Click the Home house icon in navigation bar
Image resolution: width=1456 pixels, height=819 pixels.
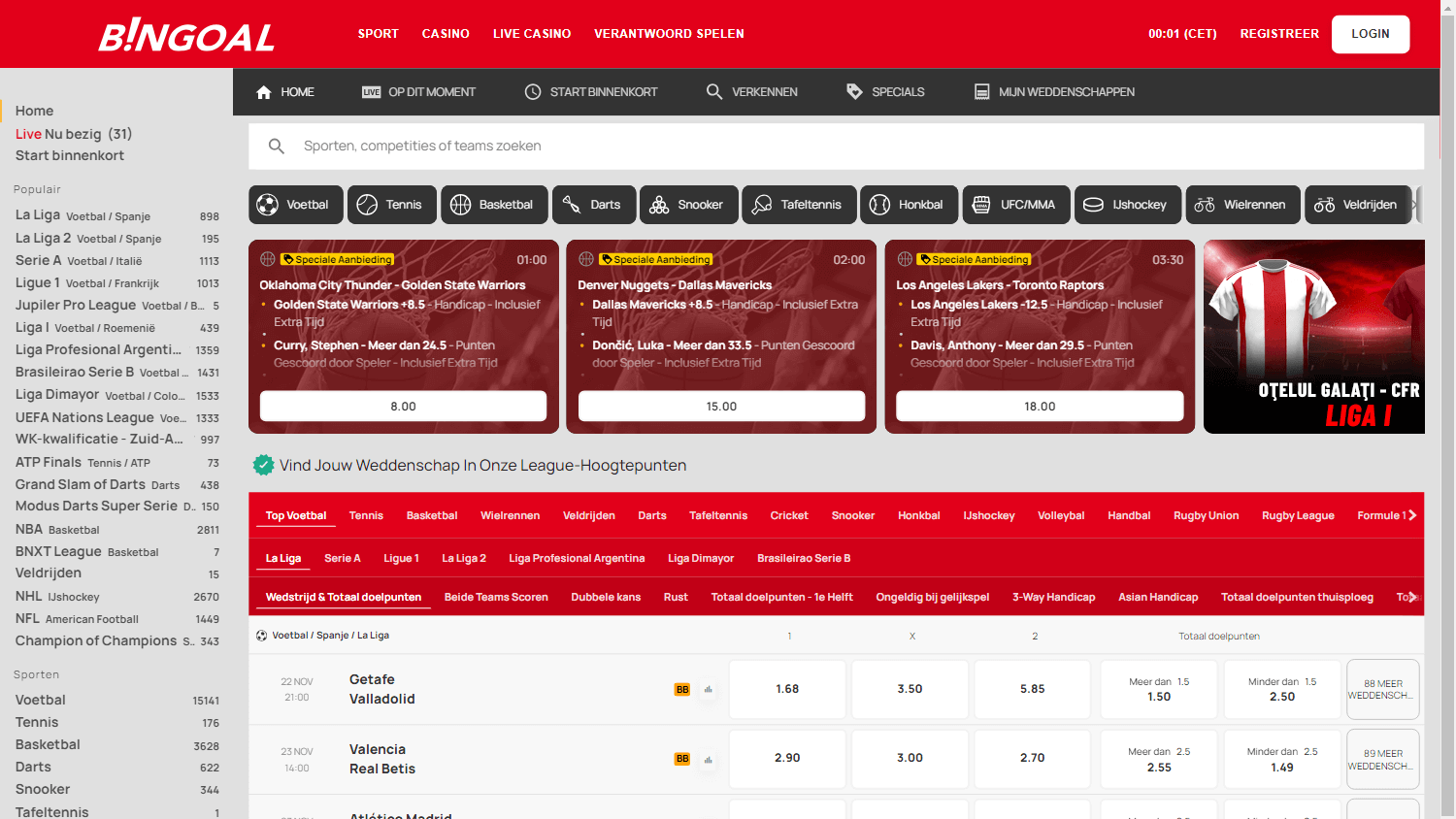click(263, 92)
